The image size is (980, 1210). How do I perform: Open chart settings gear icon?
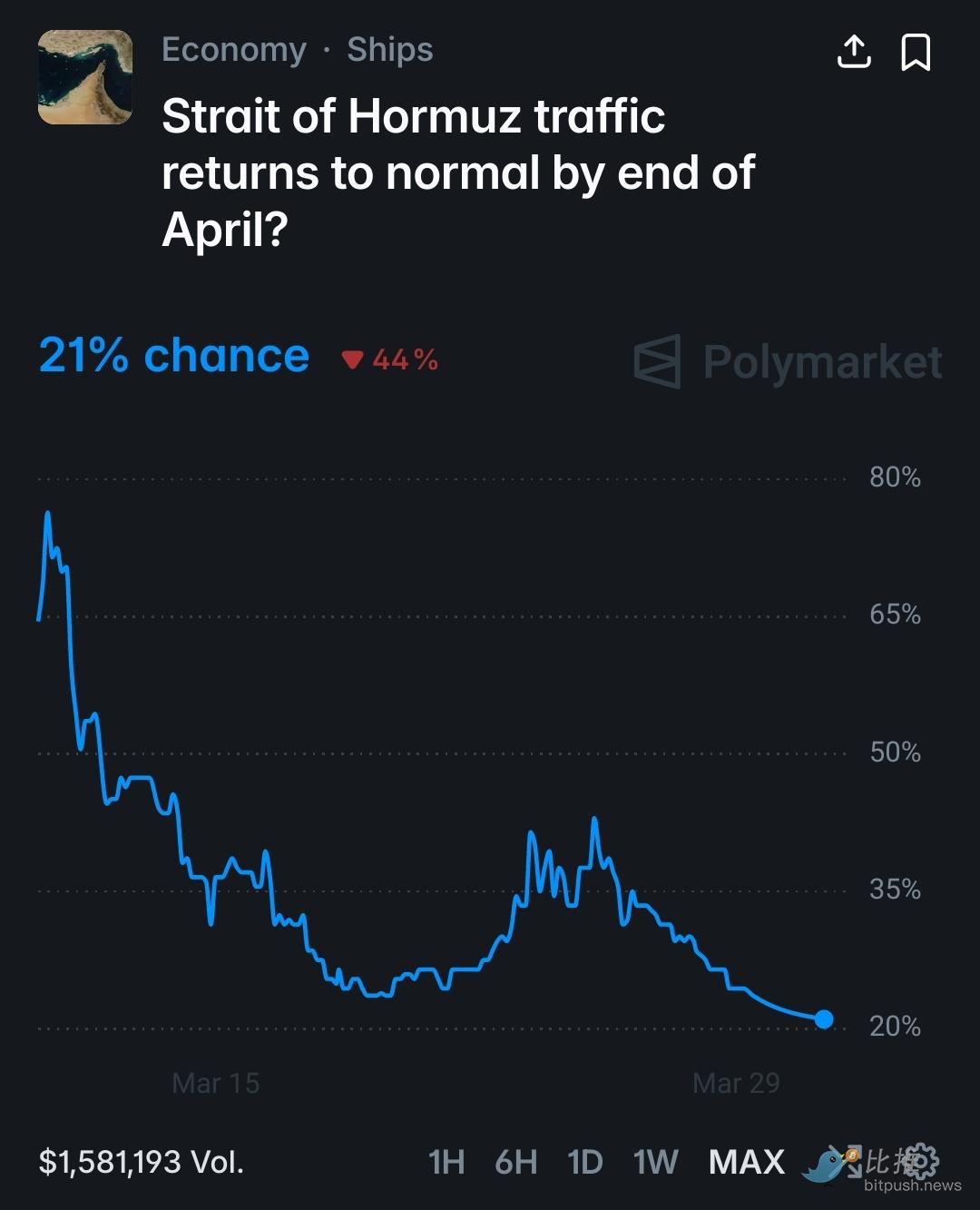tap(922, 1159)
